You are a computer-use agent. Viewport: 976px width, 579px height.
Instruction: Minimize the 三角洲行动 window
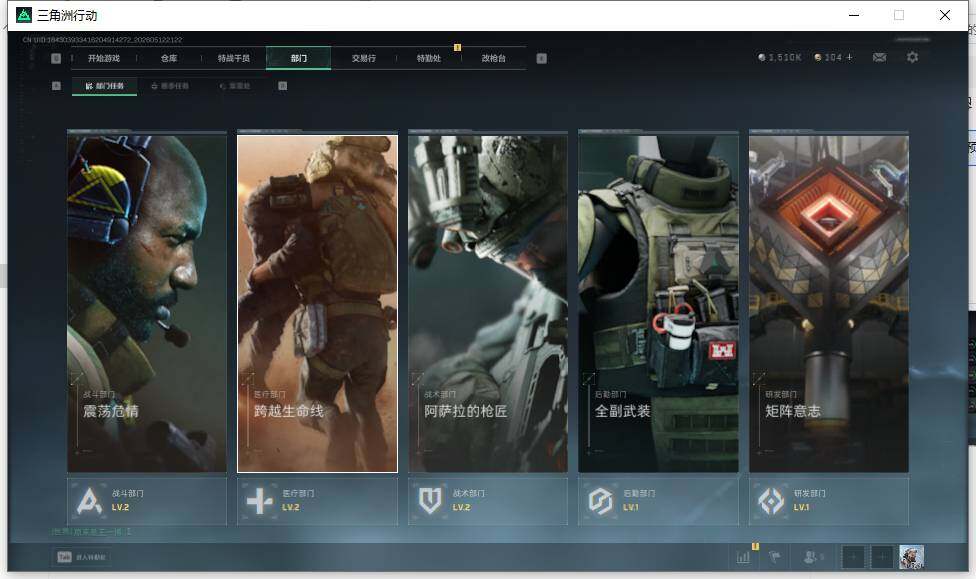coord(854,15)
